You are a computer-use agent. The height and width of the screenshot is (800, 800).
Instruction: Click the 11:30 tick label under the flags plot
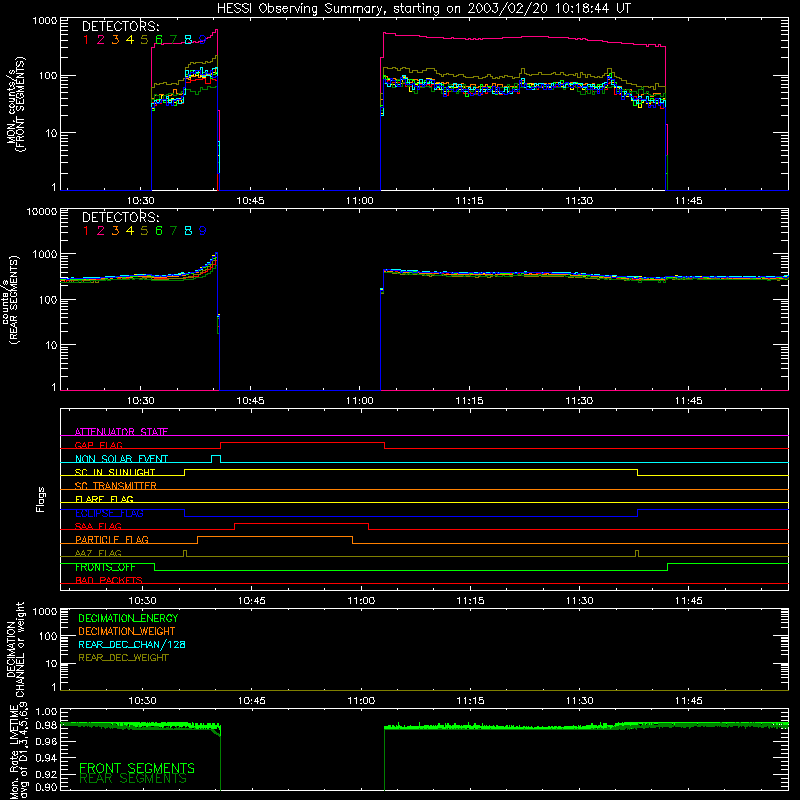(x=579, y=601)
